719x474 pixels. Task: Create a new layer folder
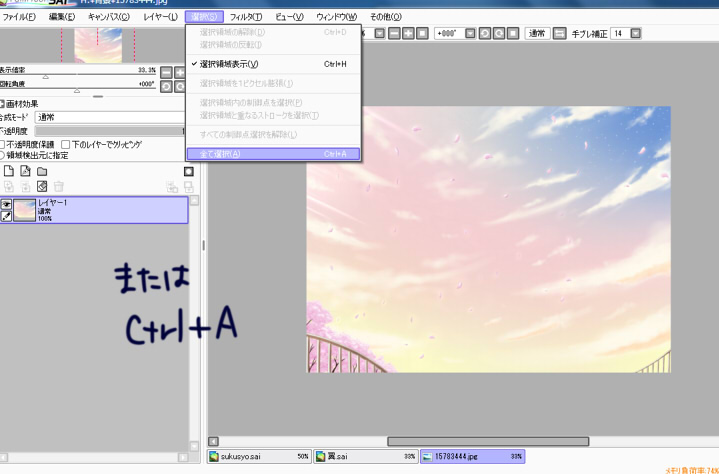pos(42,171)
